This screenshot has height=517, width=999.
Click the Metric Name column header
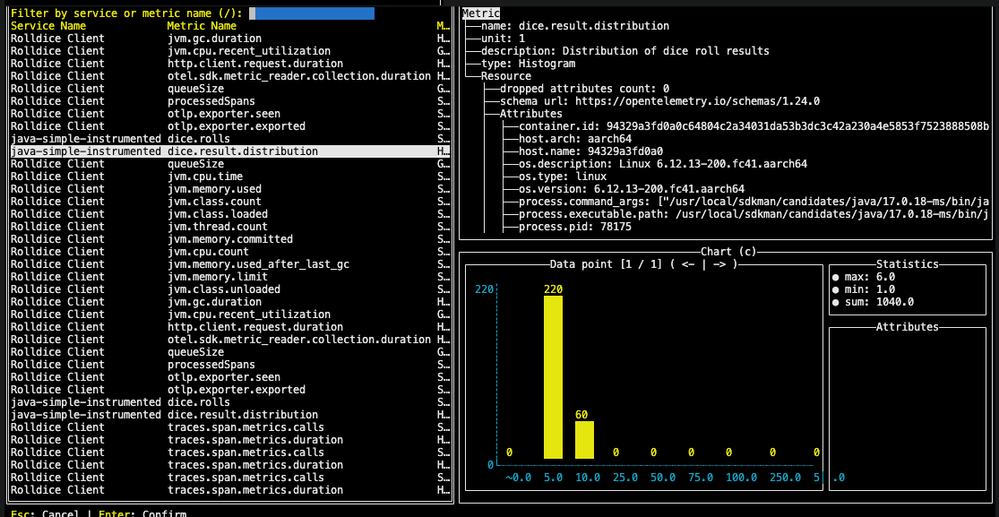(x=201, y=26)
